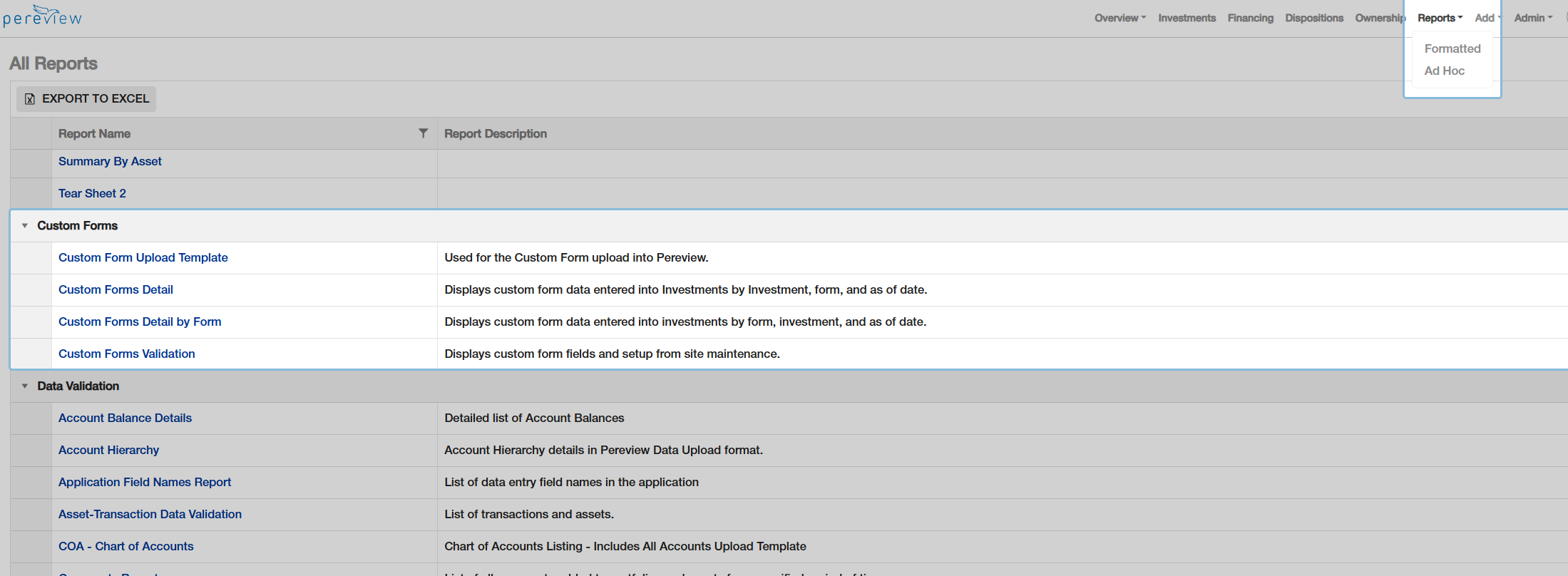This screenshot has width=1568, height=576.
Task: Select Ad Hoc from Reports menu
Action: (1444, 71)
